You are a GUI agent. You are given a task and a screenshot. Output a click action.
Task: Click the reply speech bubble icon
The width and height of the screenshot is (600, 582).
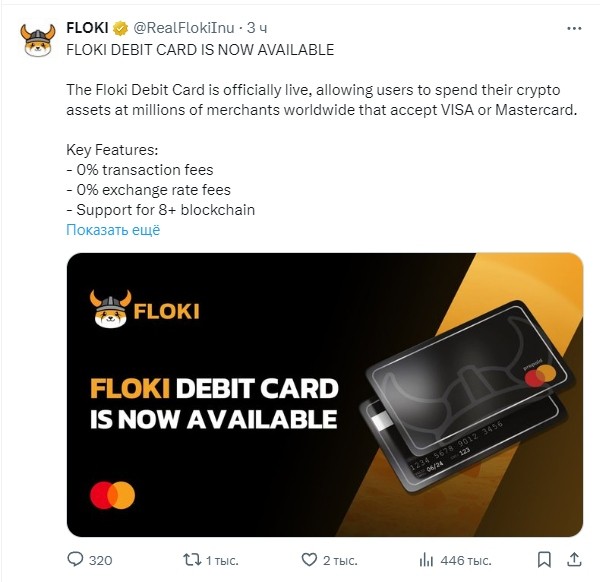point(75,559)
